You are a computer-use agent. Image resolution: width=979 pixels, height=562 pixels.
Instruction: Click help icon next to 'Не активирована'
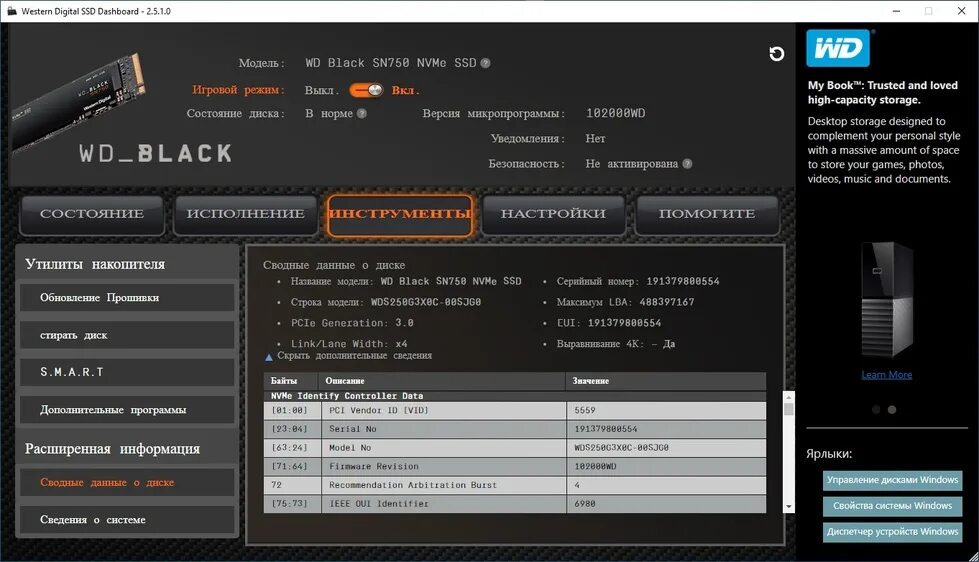click(687, 164)
